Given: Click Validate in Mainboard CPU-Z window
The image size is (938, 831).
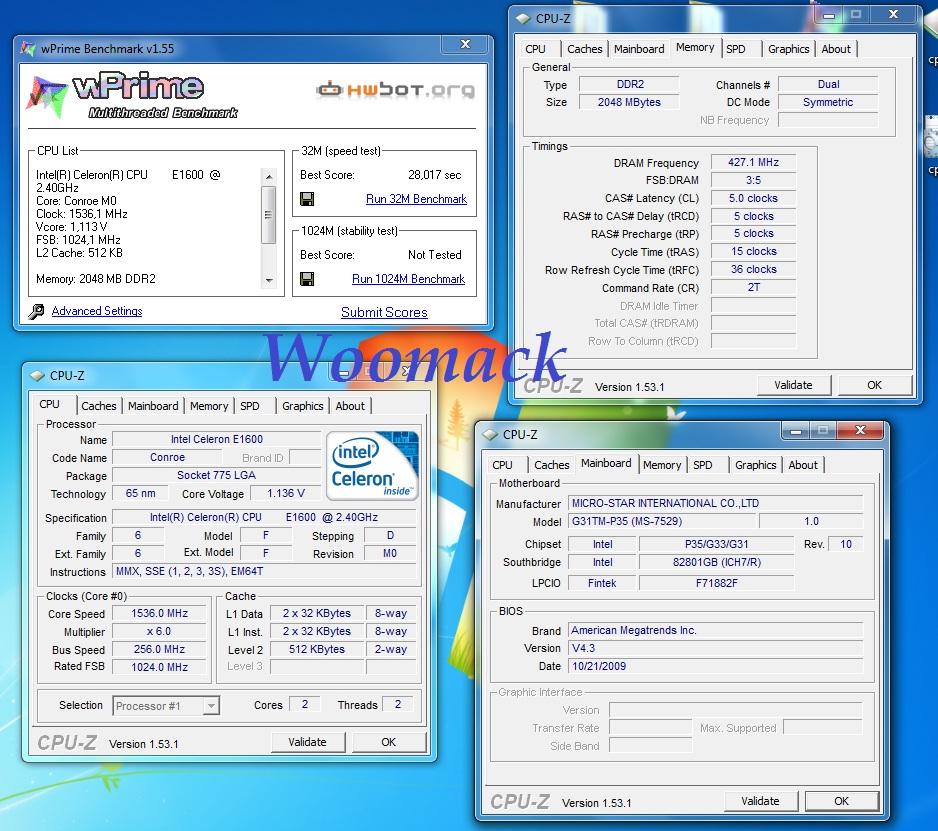Looking at the screenshot, I should (x=760, y=801).
